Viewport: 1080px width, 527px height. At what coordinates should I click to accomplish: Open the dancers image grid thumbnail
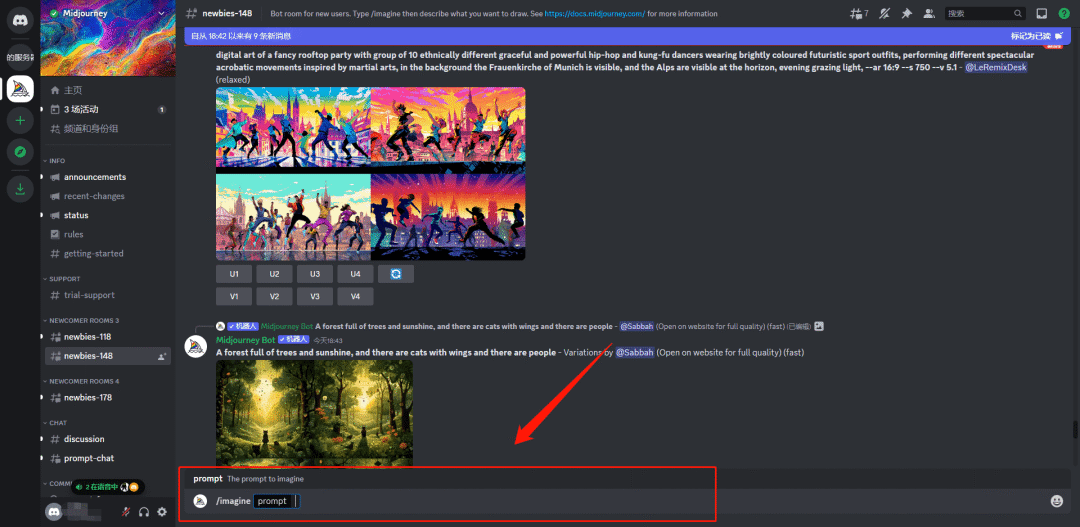(x=371, y=174)
